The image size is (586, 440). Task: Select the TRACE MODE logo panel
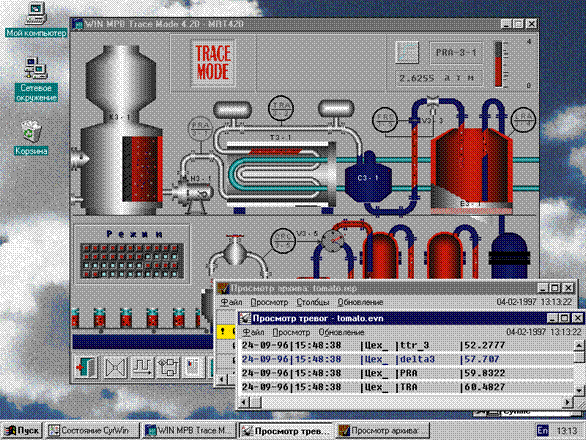(213, 63)
